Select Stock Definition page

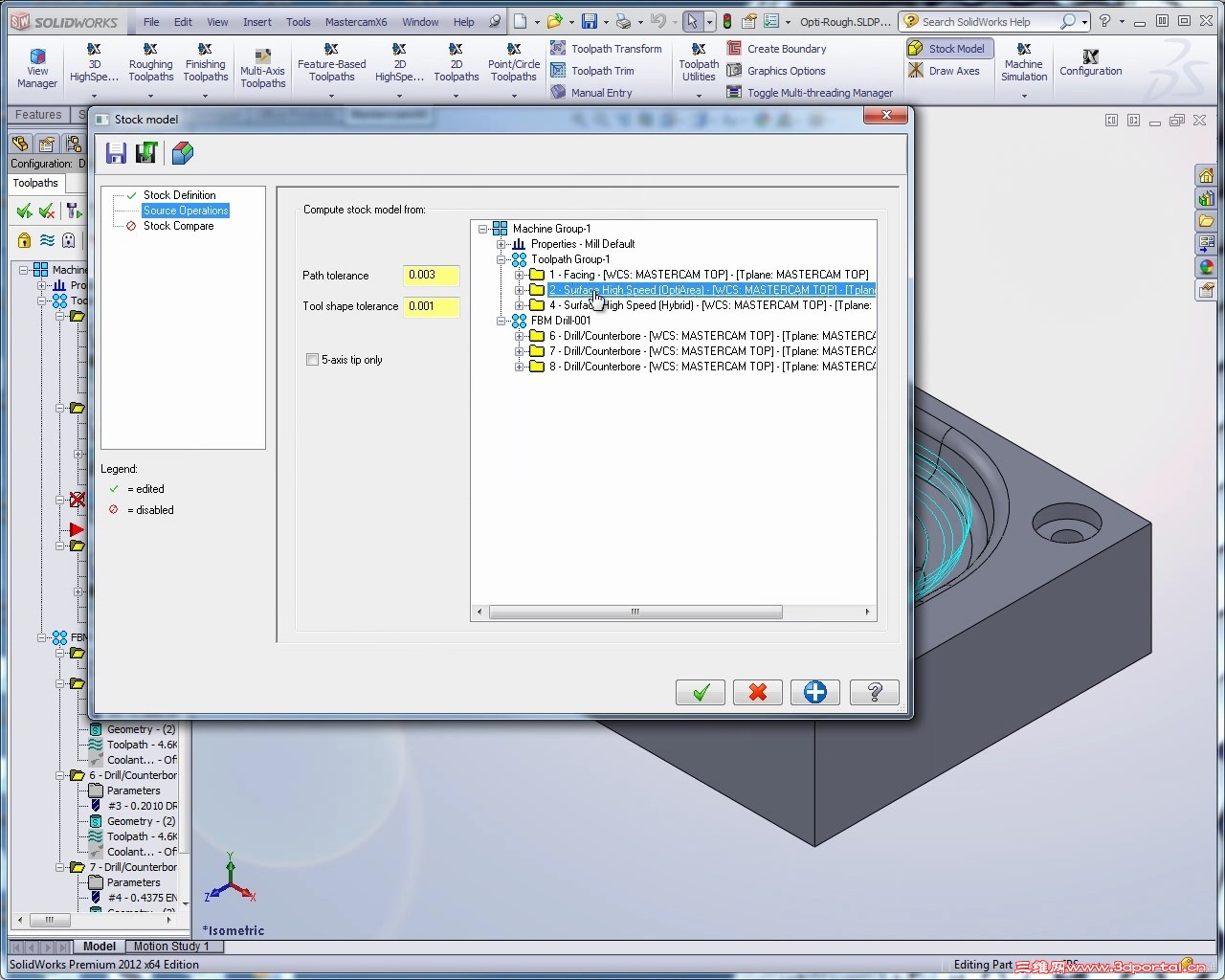click(179, 195)
